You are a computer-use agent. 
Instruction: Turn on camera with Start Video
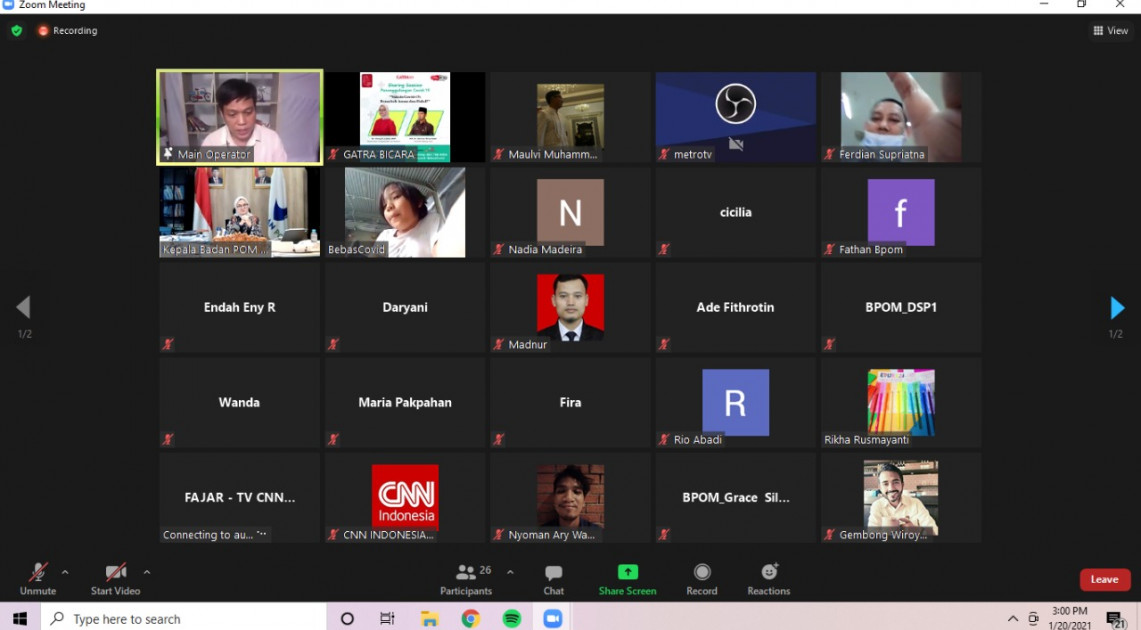pos(115,579)
